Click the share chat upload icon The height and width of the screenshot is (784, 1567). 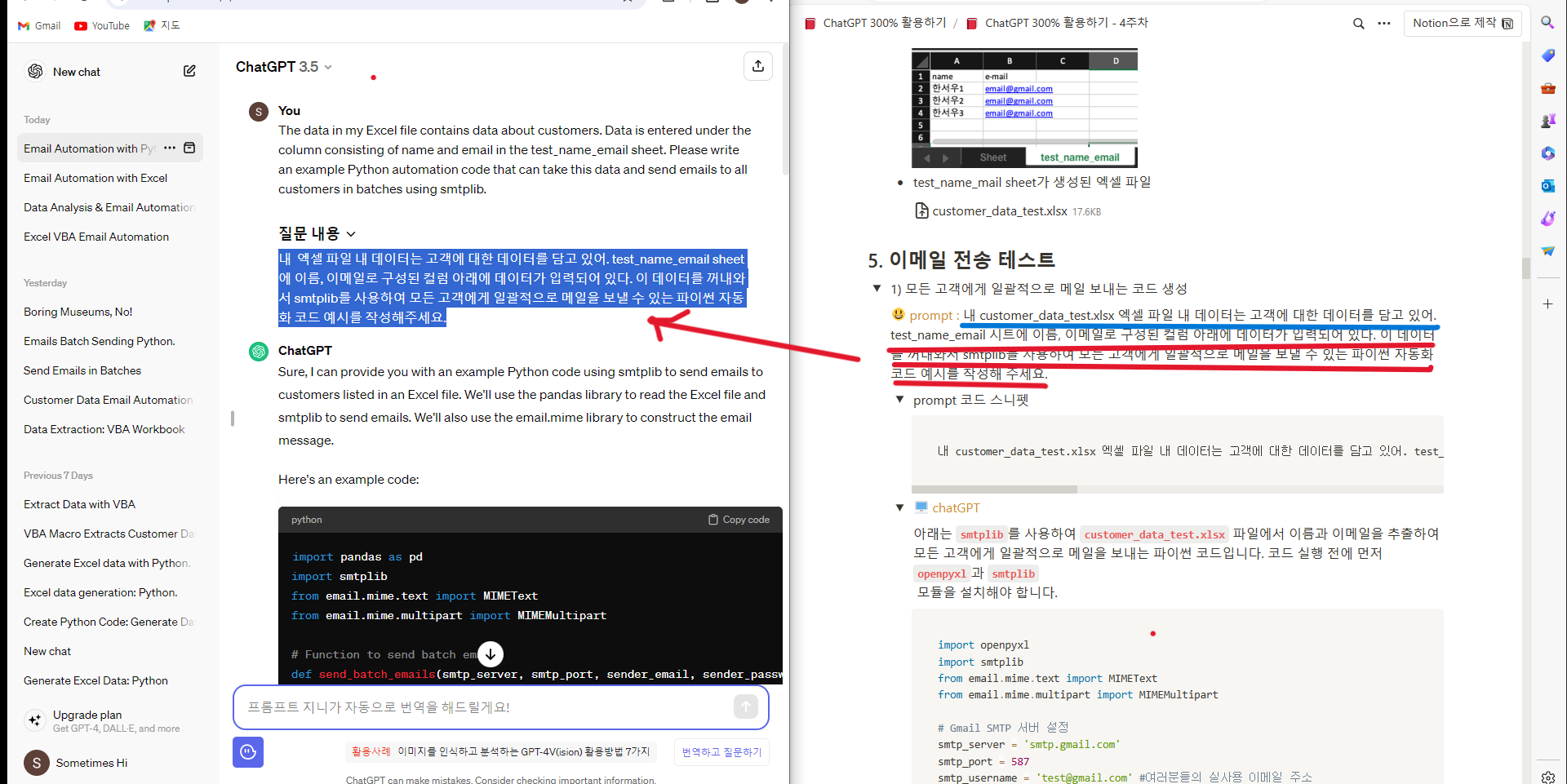click(x=757, y=66)
